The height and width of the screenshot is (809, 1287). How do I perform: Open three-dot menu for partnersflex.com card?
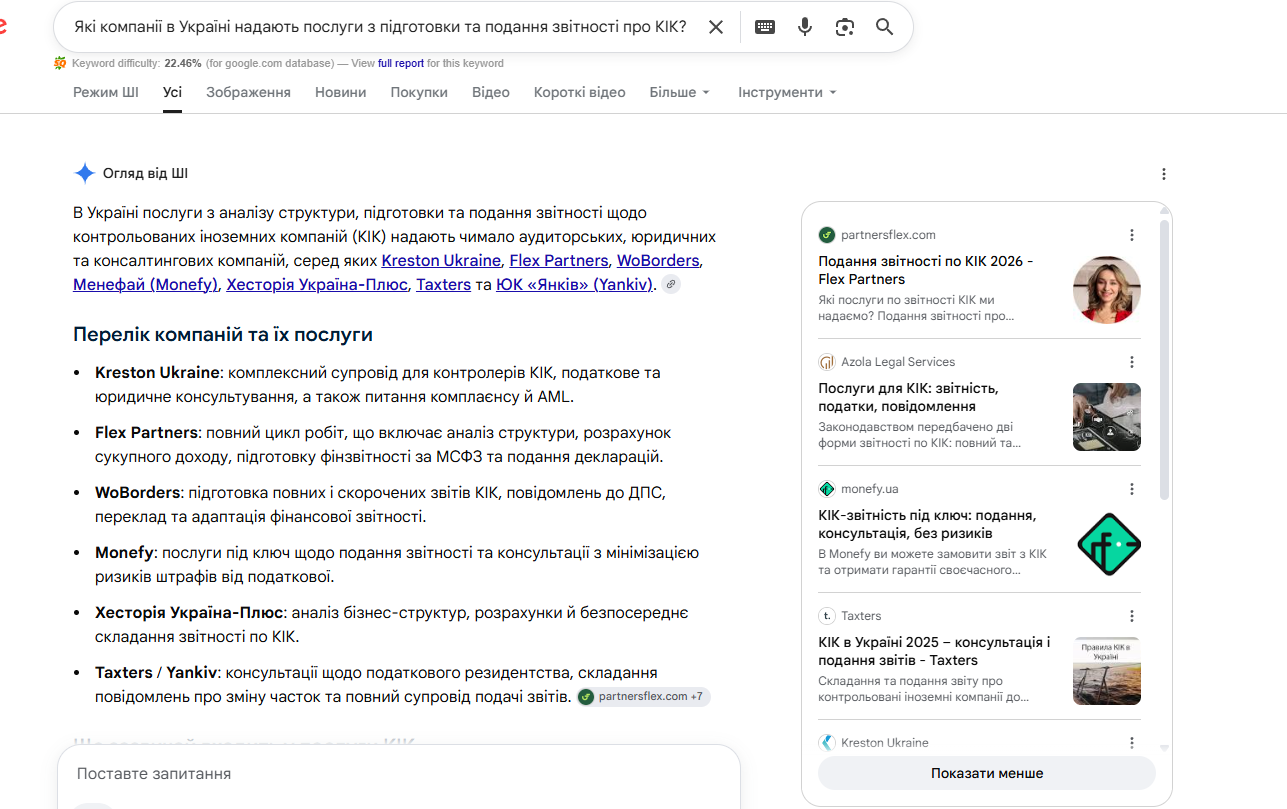pos(1132,235)
